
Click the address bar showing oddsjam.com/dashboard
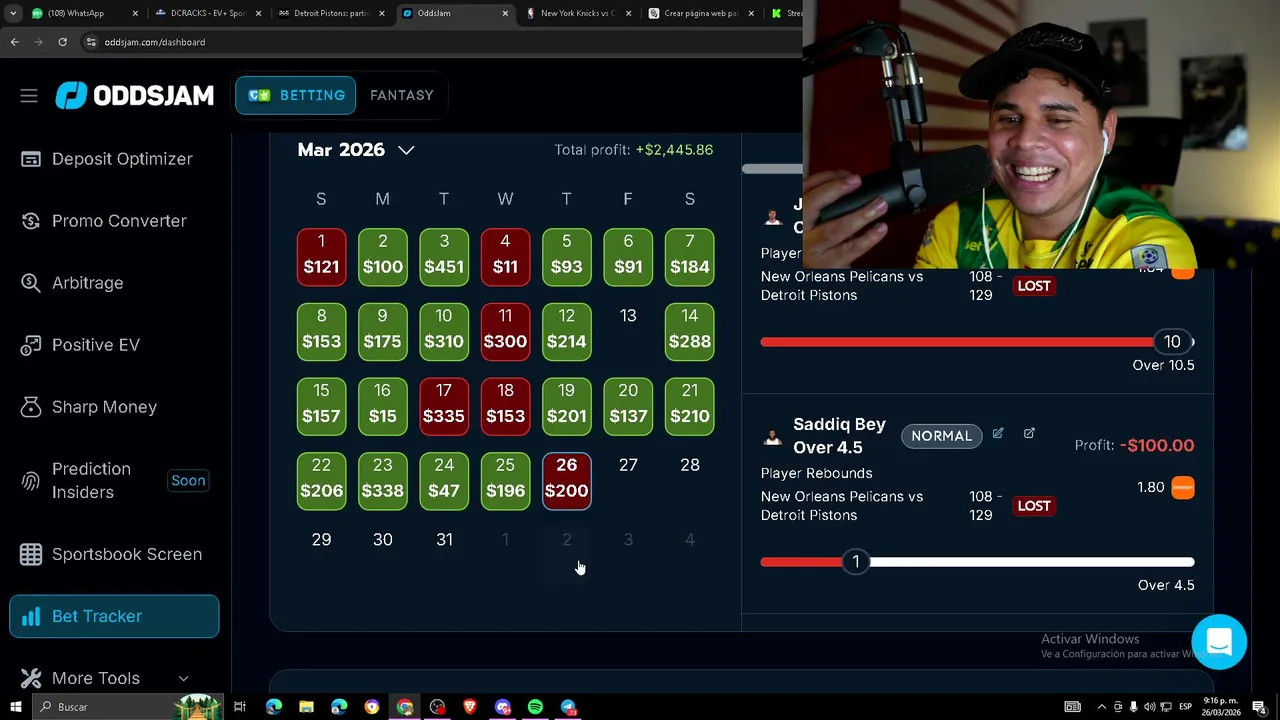pos(440,42)
